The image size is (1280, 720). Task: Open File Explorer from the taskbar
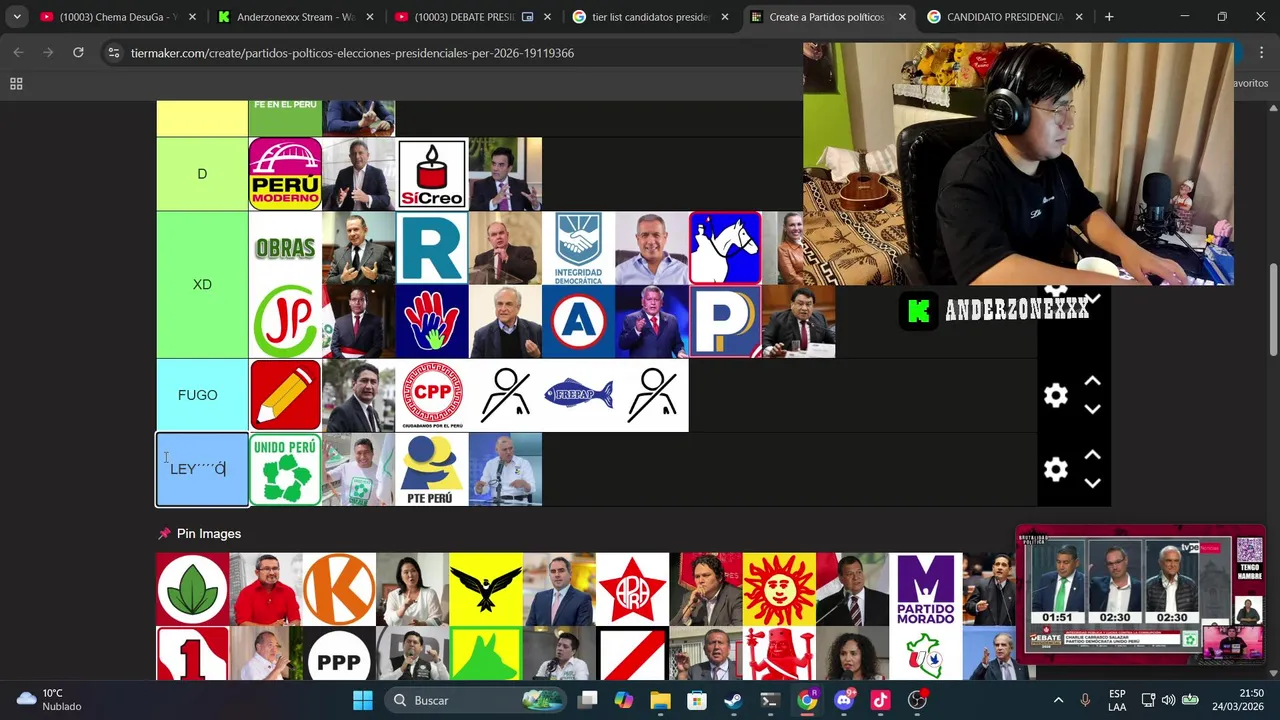pos(660,700)
